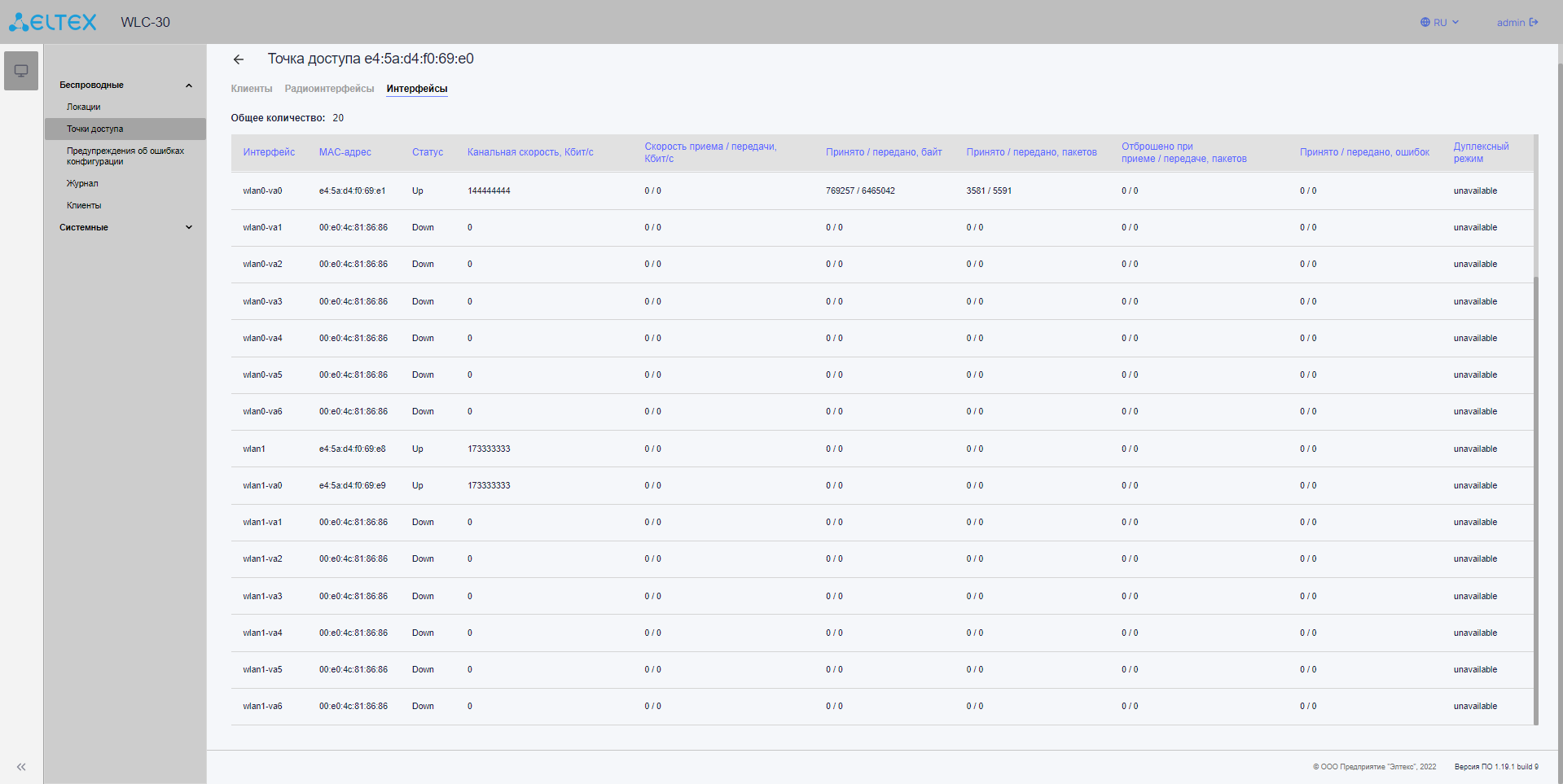Viewport: 1563px width, 784px height.
Task: Select the wlan0-va0 interface row
Action: (x=262, y=191)
